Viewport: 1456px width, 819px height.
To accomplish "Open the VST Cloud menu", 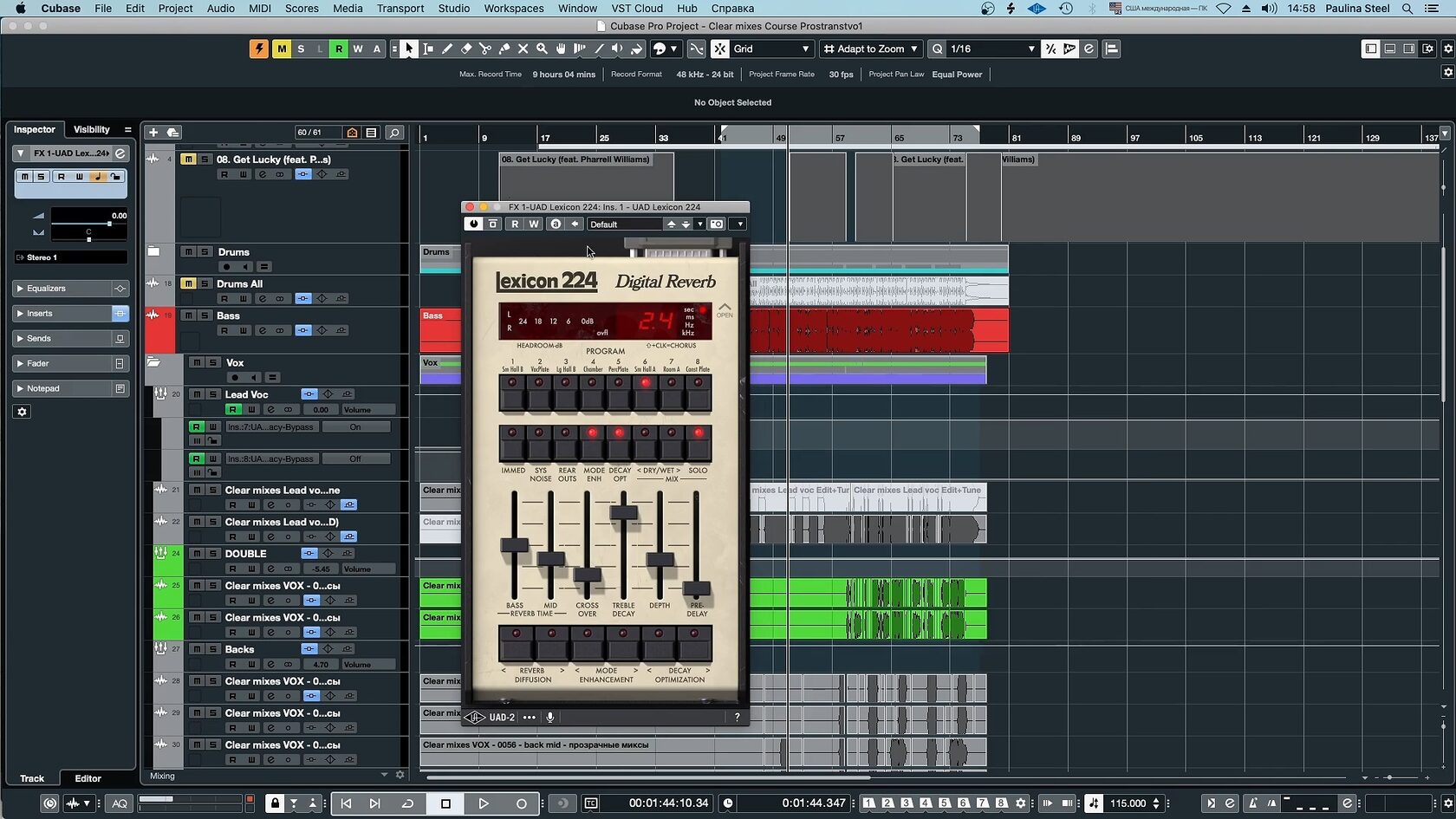I will tap(637, 8).
